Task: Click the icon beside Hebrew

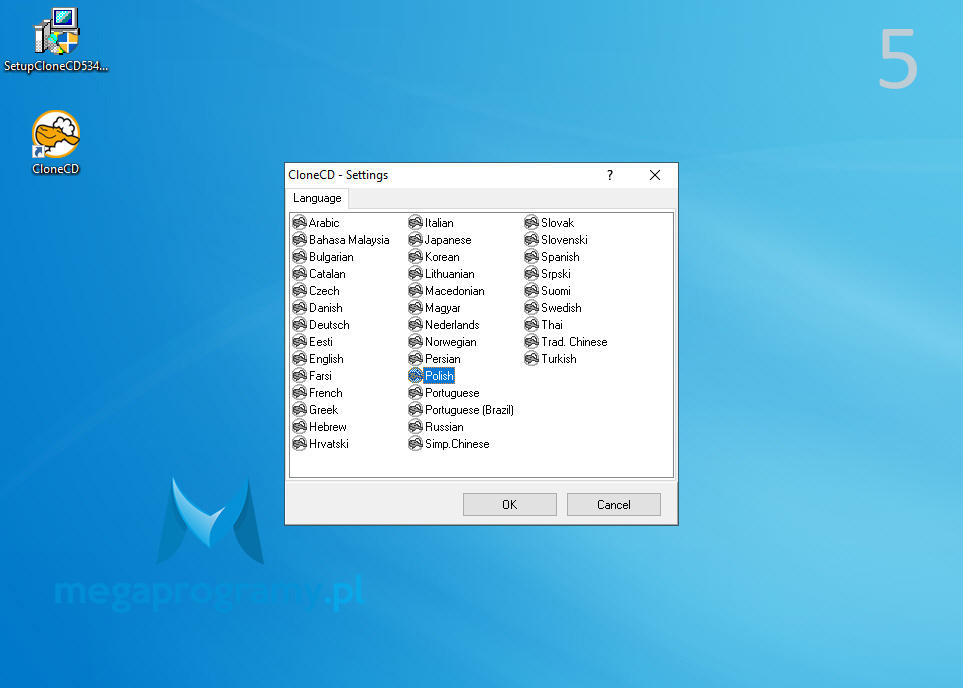Action: pyautogui.click(x=300, y=426)
